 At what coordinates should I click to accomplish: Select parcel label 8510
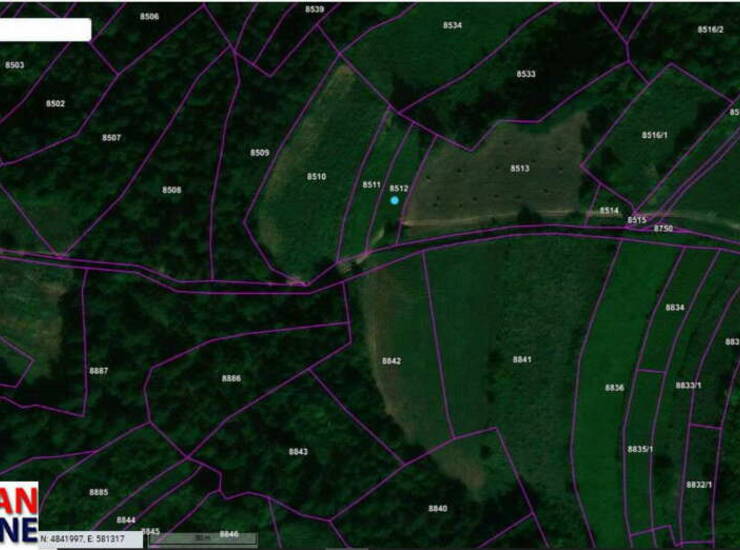tap(316, 176)
